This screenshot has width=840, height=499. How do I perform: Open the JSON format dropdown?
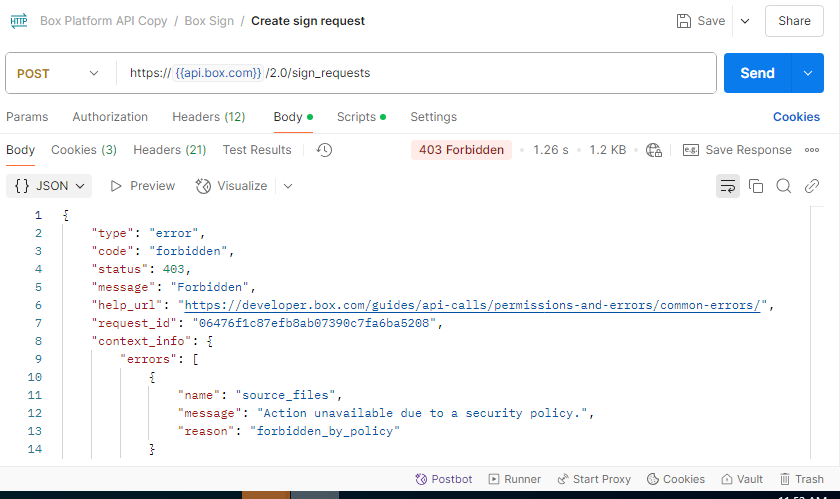click(x=49, y=186)
